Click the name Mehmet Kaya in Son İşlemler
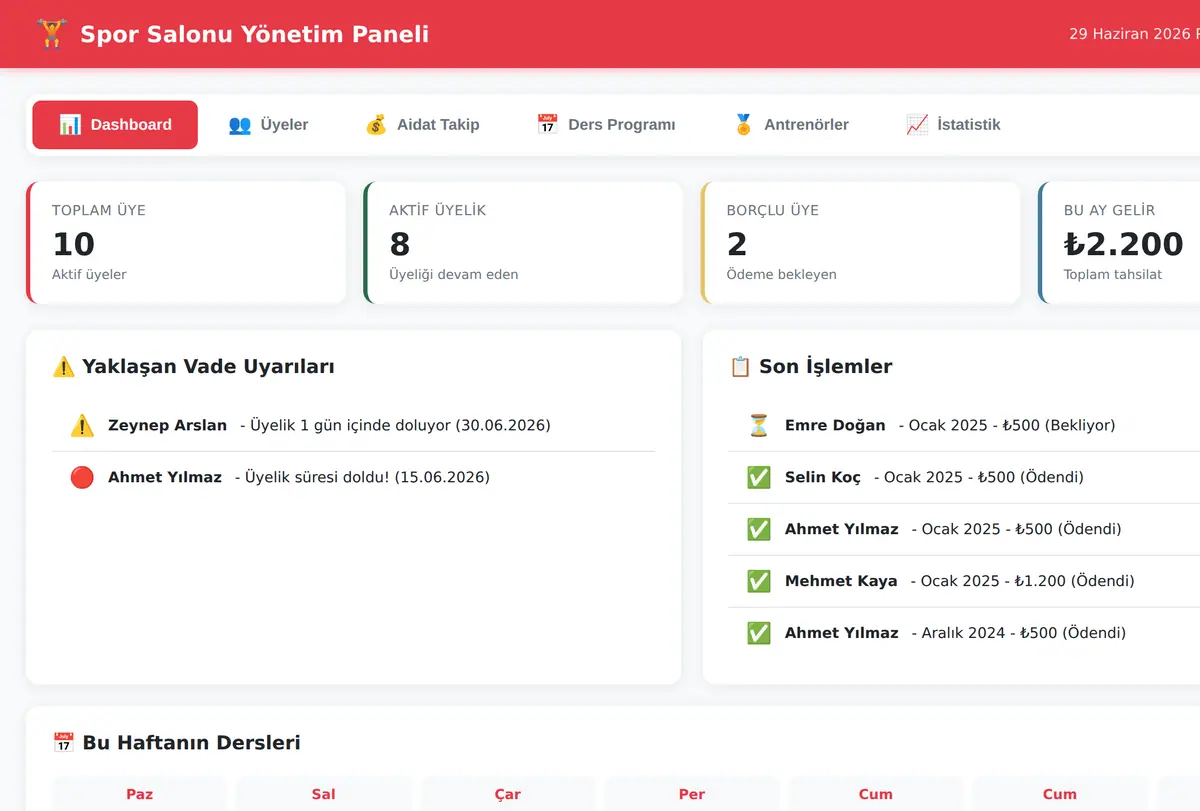1200x811 pixels. click(841, 582)
